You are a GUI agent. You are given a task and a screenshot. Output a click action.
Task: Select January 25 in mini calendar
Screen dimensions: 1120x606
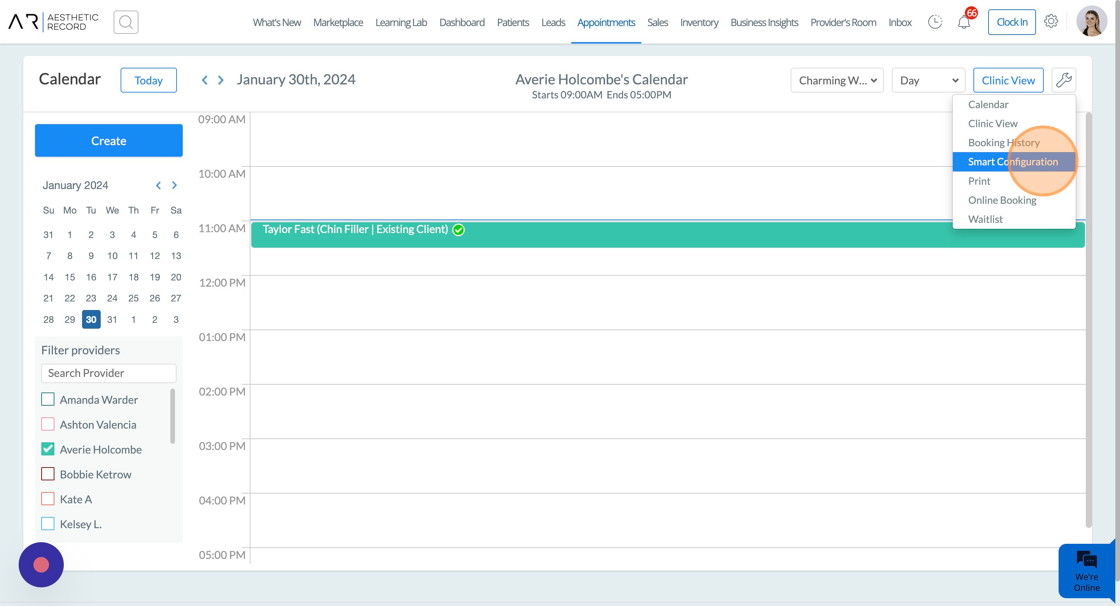[x=134, y=298]
